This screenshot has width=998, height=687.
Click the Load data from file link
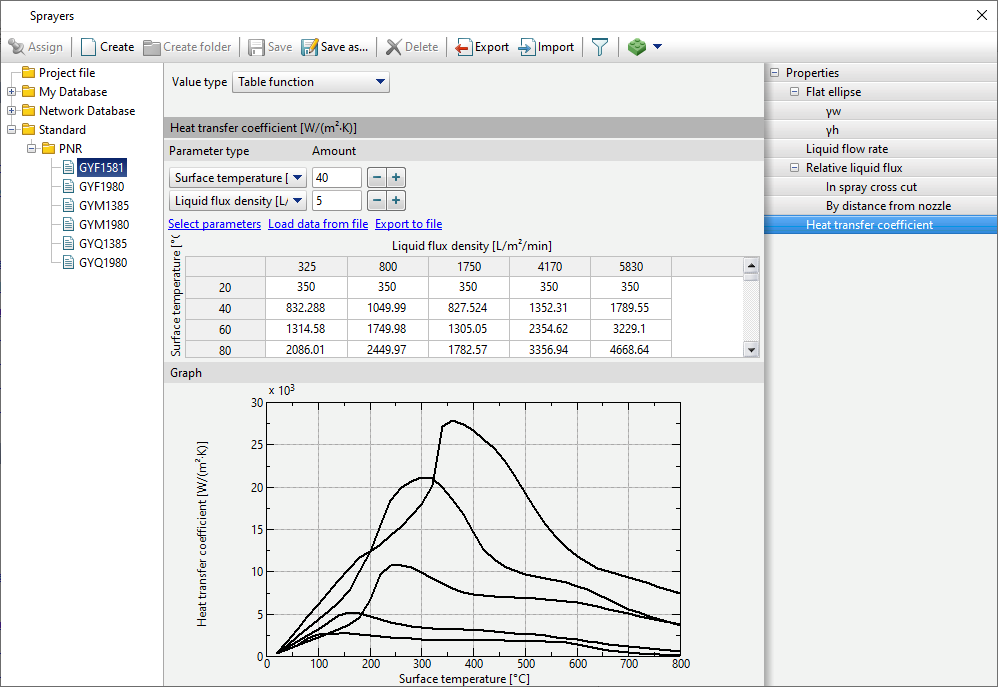tap(318, 224)
